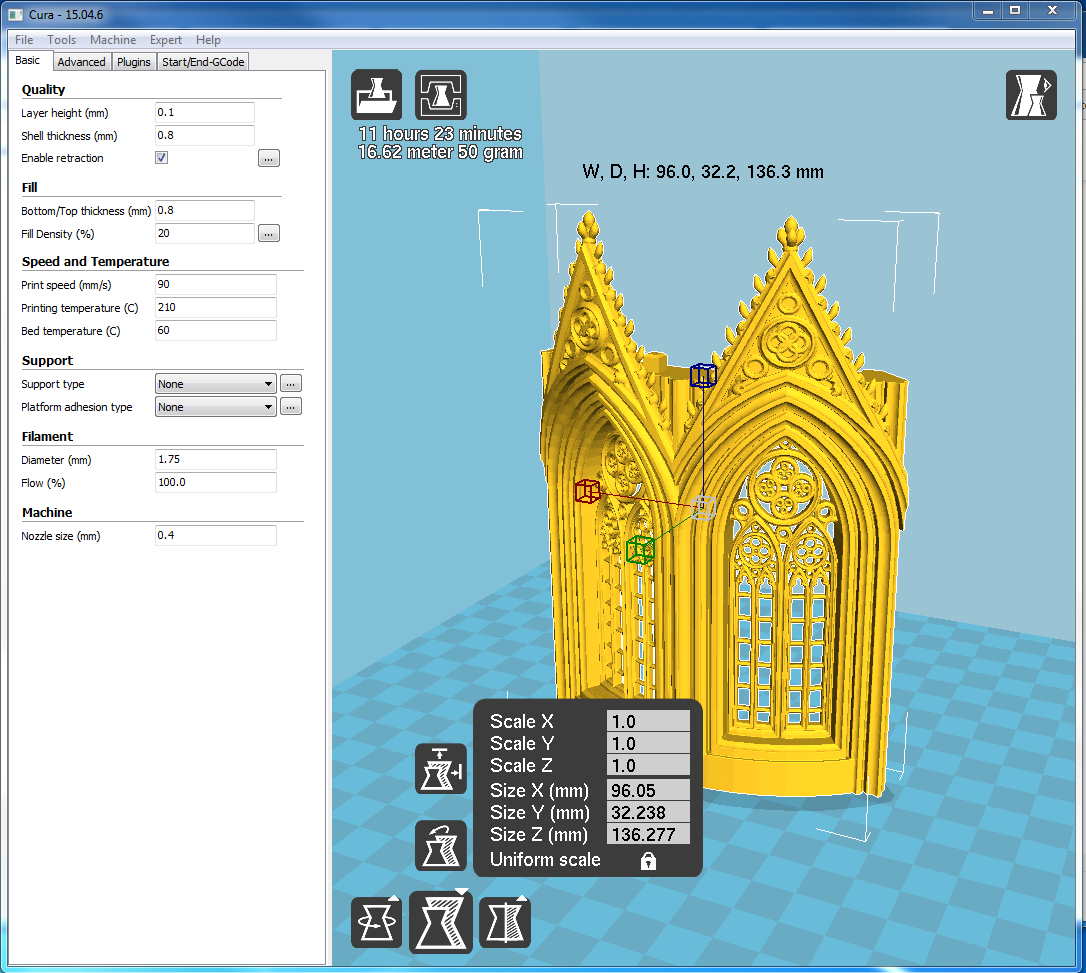The height and width of the screenshot is (973, 1086).
Task: Click the Reset scale icon
Action: pyautogui.click(x=441, y=846)
